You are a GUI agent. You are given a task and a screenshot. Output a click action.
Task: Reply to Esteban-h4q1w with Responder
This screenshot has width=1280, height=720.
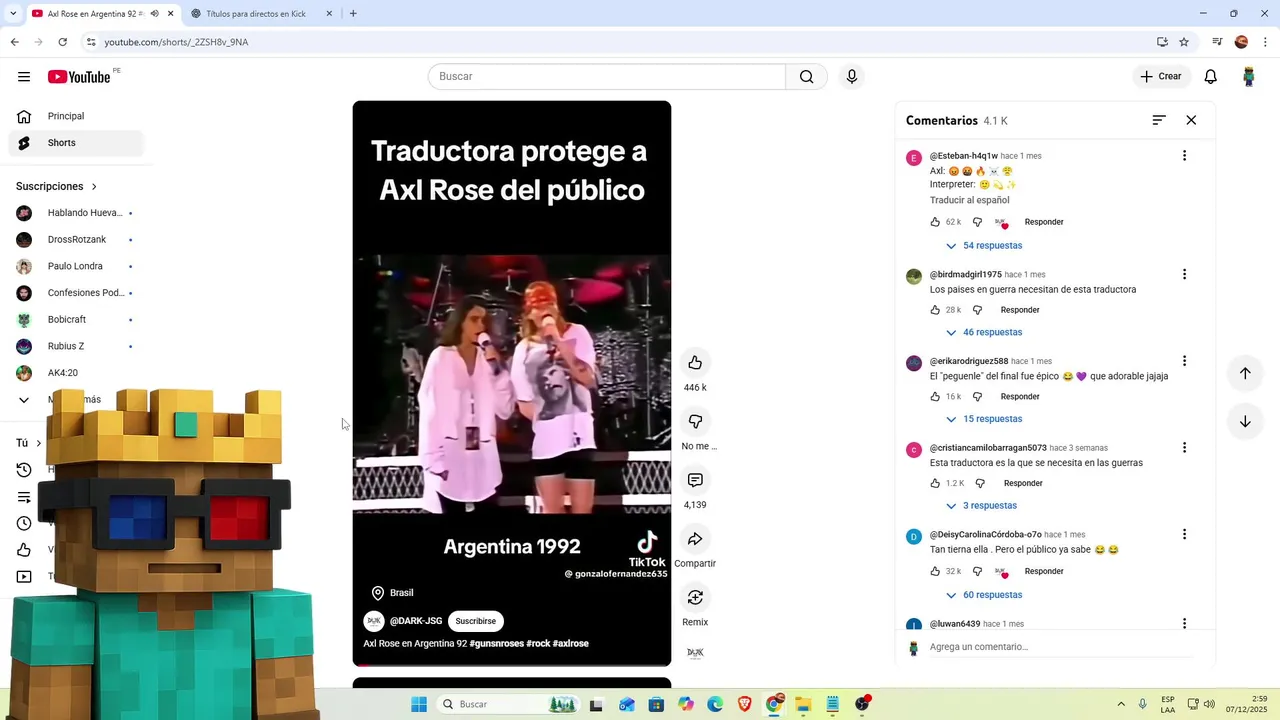1043,222
